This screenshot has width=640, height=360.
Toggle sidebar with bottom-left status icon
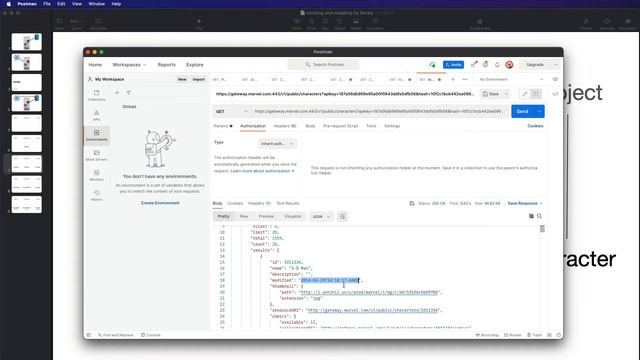pyautogui.click(x=89, y=335)
